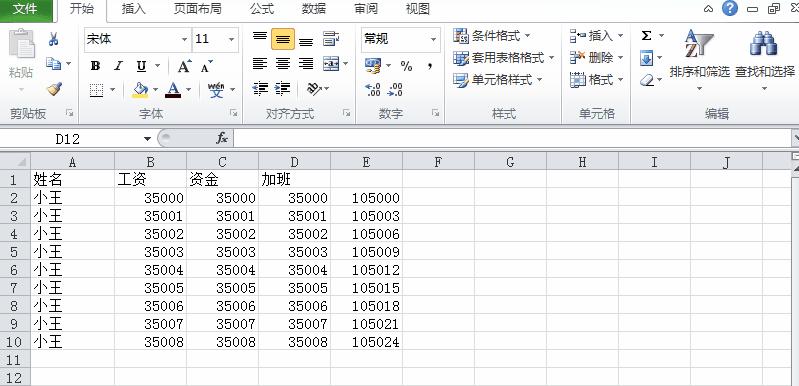Apply comma style separator
Image resolution: width=799 pixels, height=386 pixels.
(430, 66)
